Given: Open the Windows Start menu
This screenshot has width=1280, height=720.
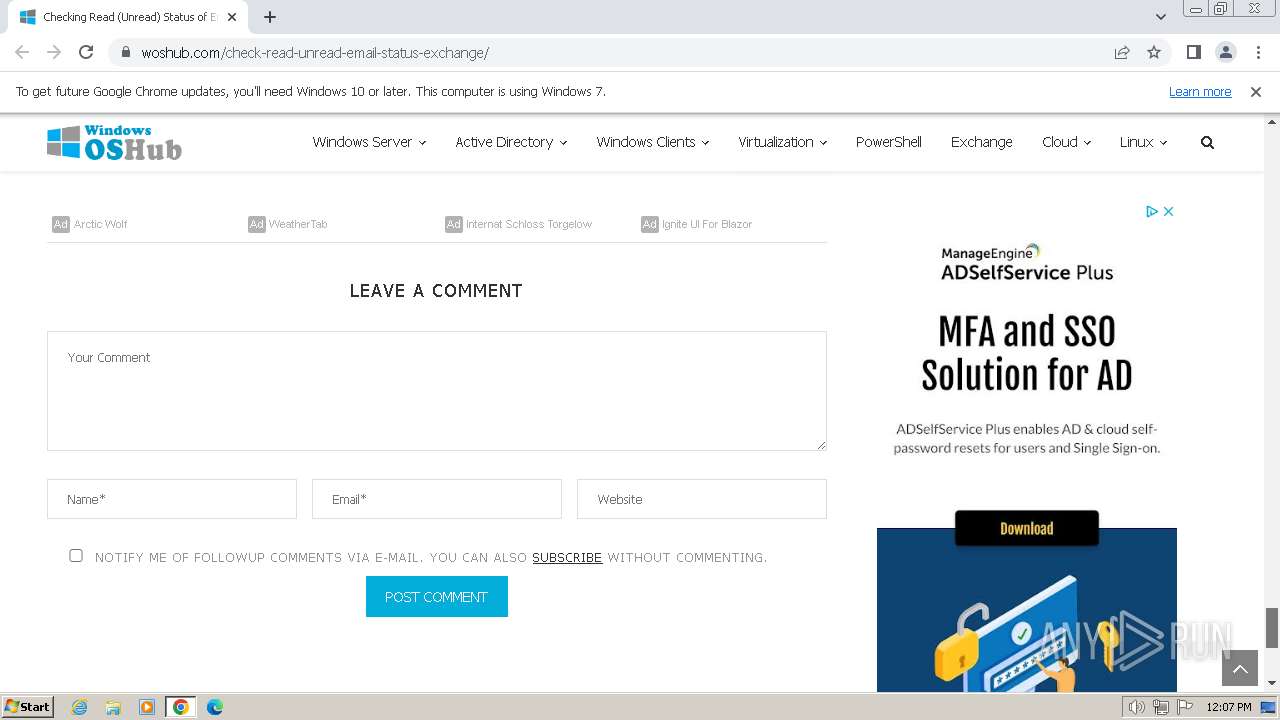Looking at the screenshot, I should click(x=27, y=706).
